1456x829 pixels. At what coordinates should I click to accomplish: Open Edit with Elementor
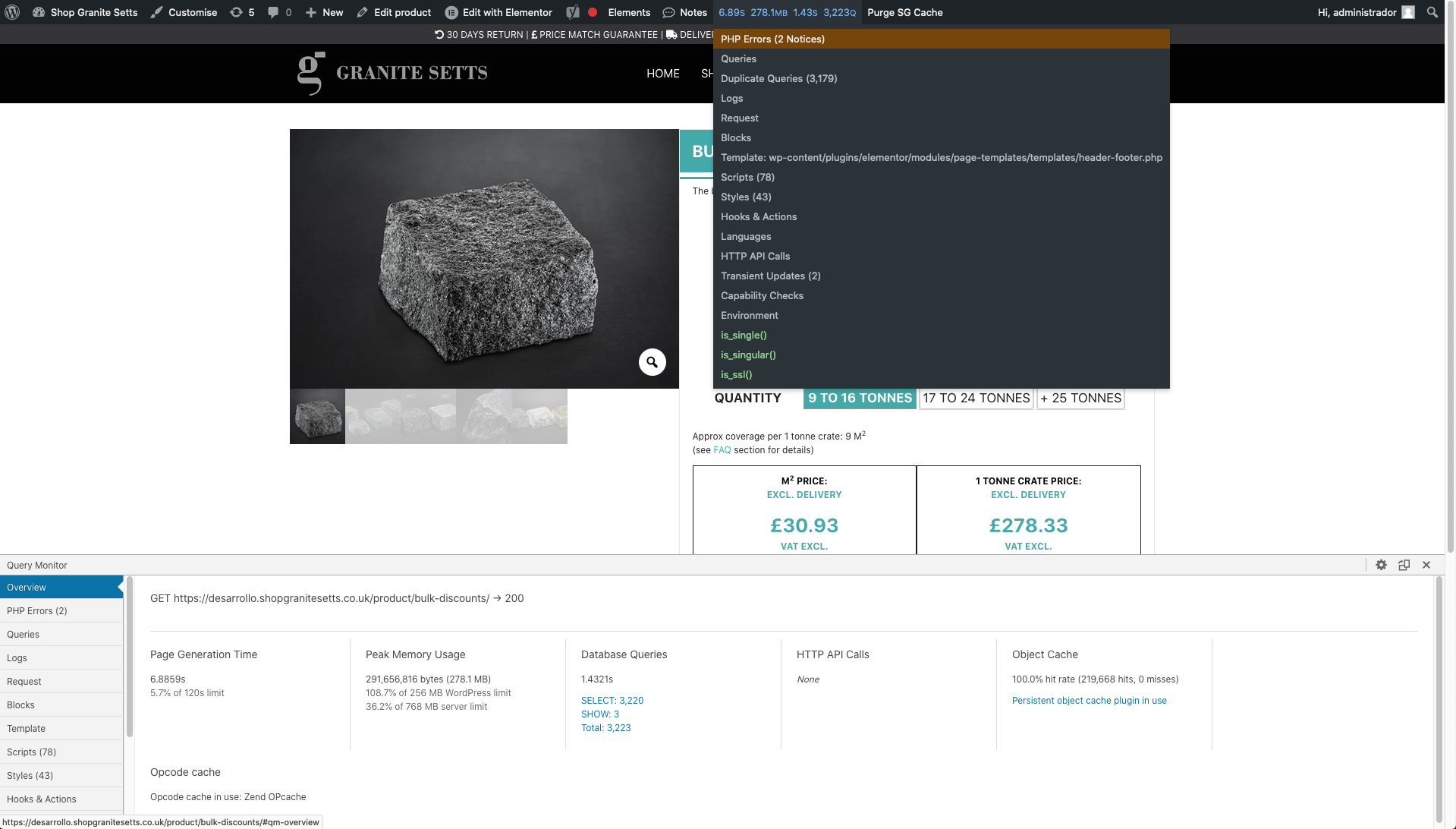click(x=498, y=12)
